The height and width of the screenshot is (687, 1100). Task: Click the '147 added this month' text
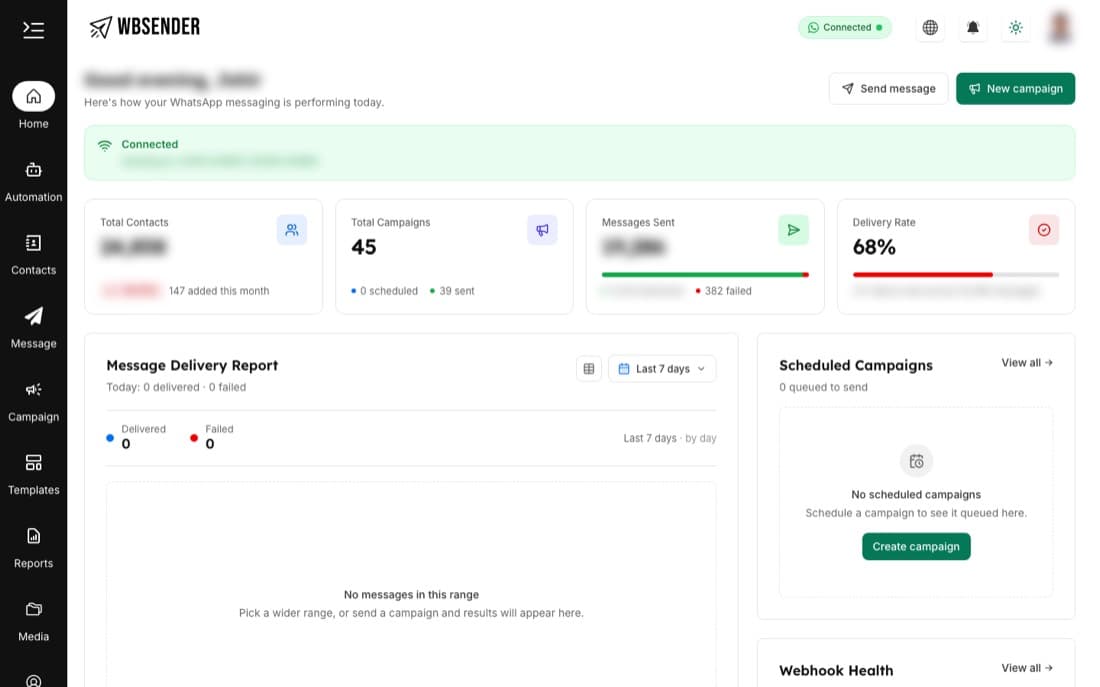coord(219,291)
